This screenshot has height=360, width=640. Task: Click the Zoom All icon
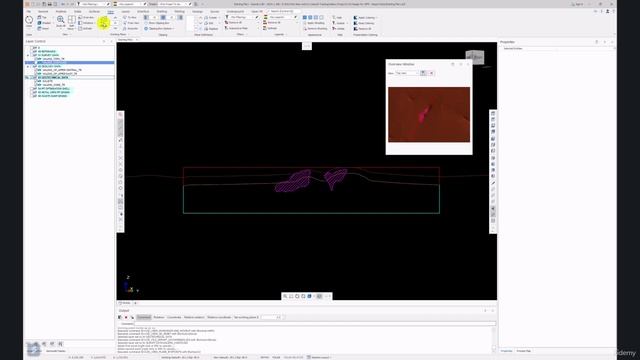point(60,22)
